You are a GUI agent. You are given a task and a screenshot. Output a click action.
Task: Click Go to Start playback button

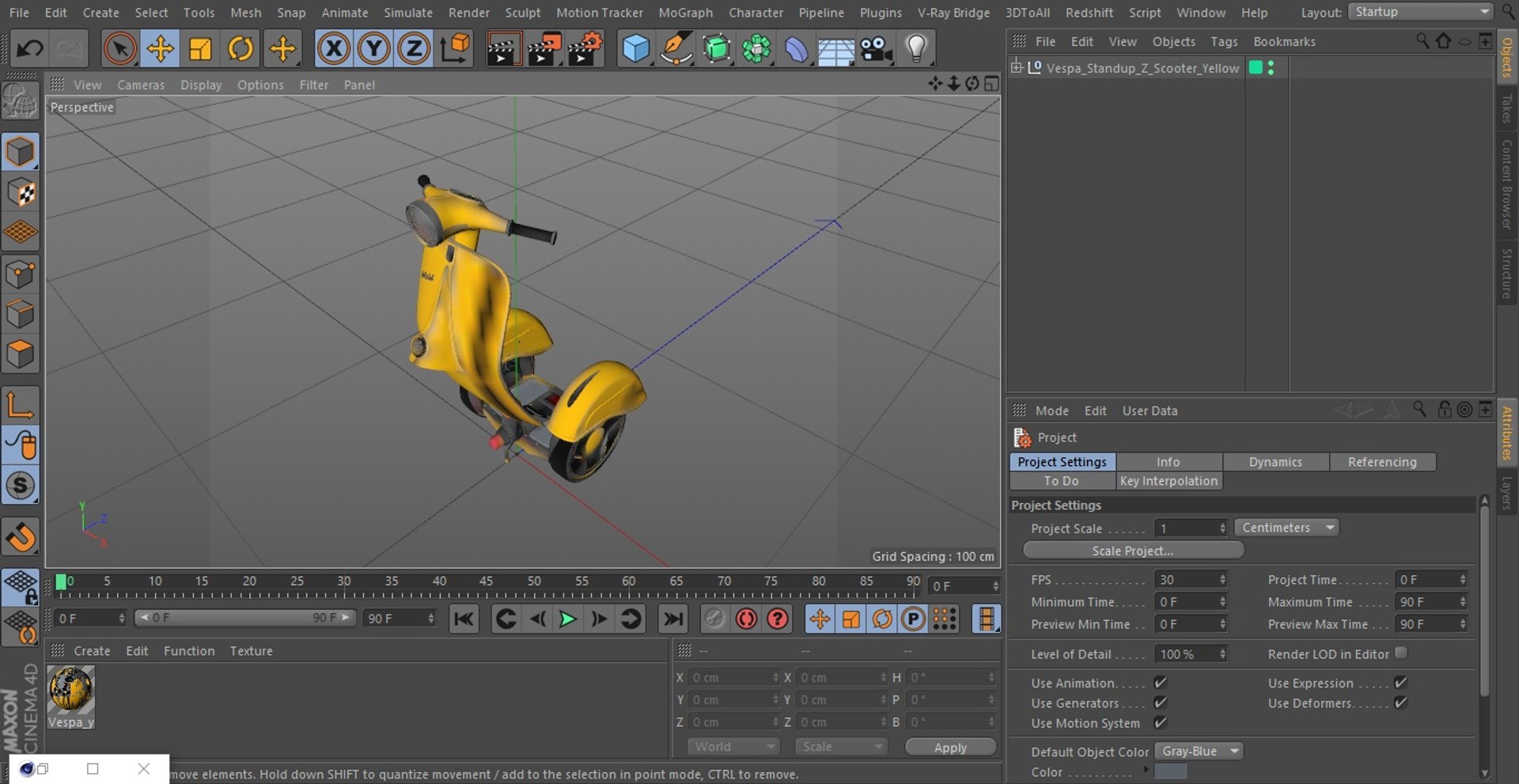(x=464, y=619)
